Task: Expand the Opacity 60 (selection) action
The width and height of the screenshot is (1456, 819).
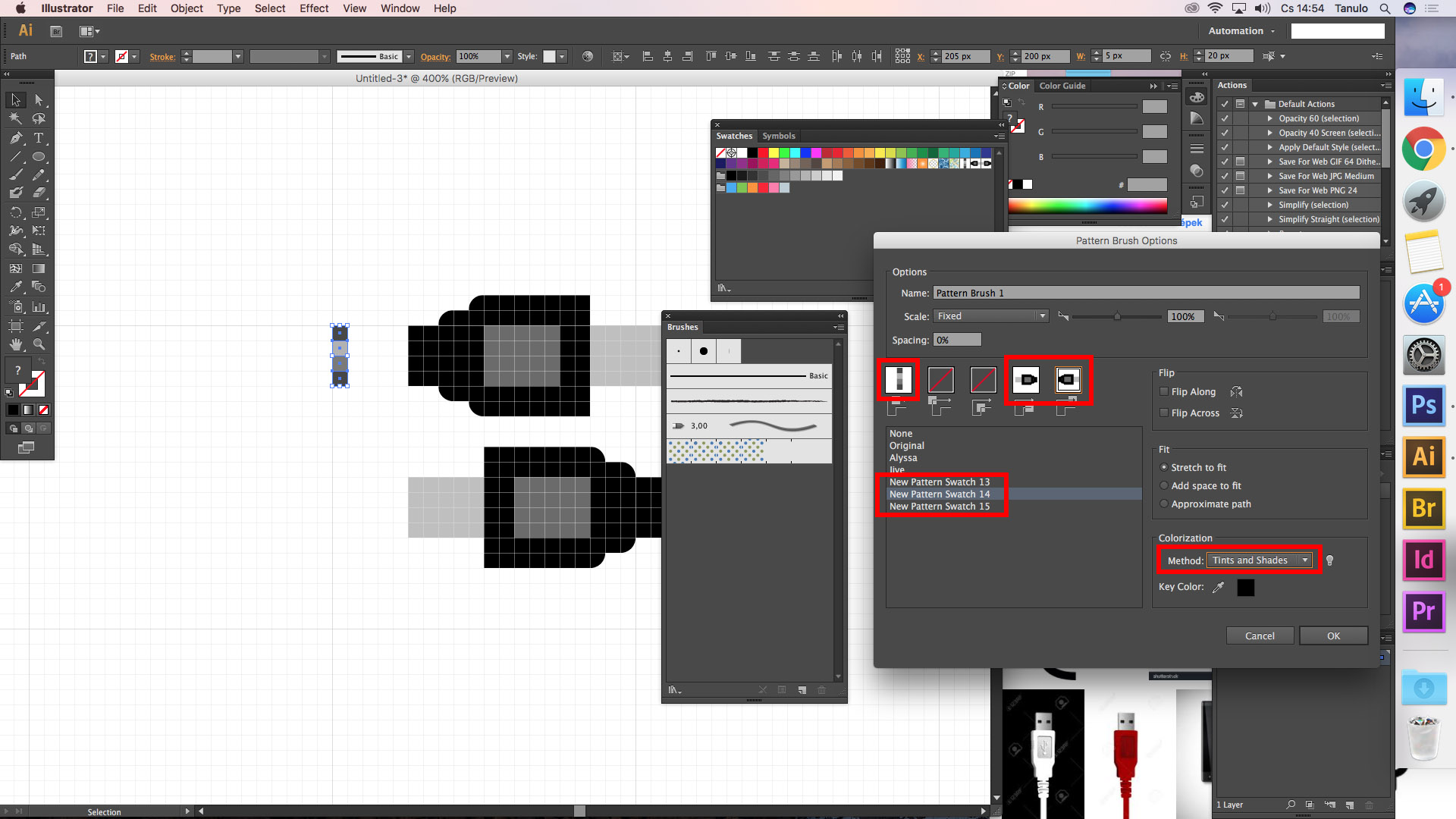Action: coord(1269,118)
